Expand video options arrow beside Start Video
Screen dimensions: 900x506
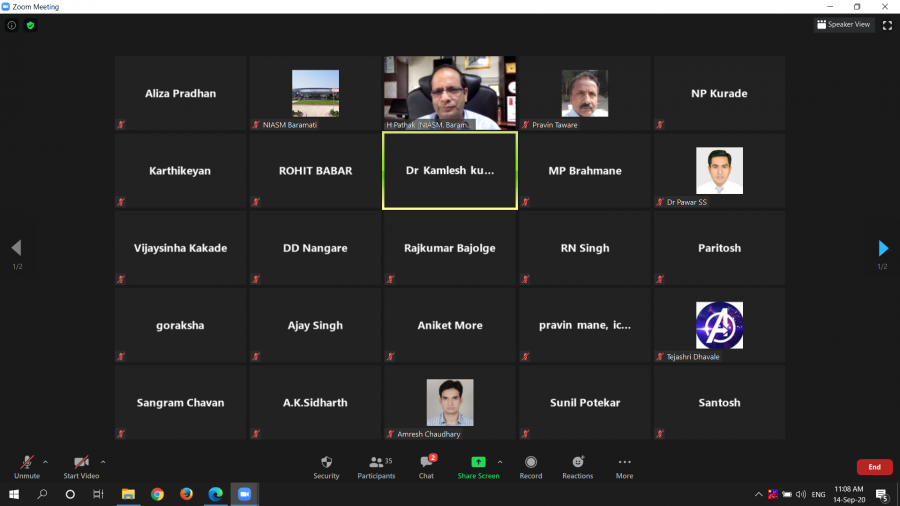tap(103, 462)
